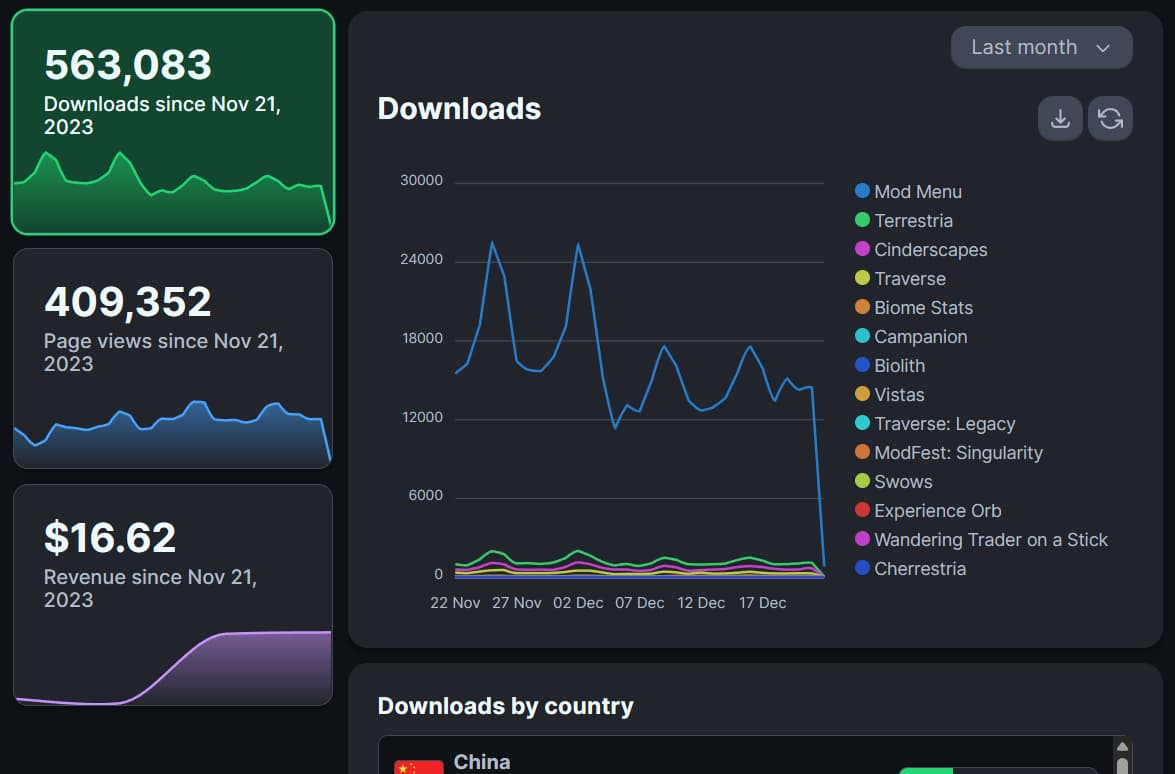Switch to the Page views stat card
The width and height of the screenshot is (1175, 774).
tap(172, 359)
